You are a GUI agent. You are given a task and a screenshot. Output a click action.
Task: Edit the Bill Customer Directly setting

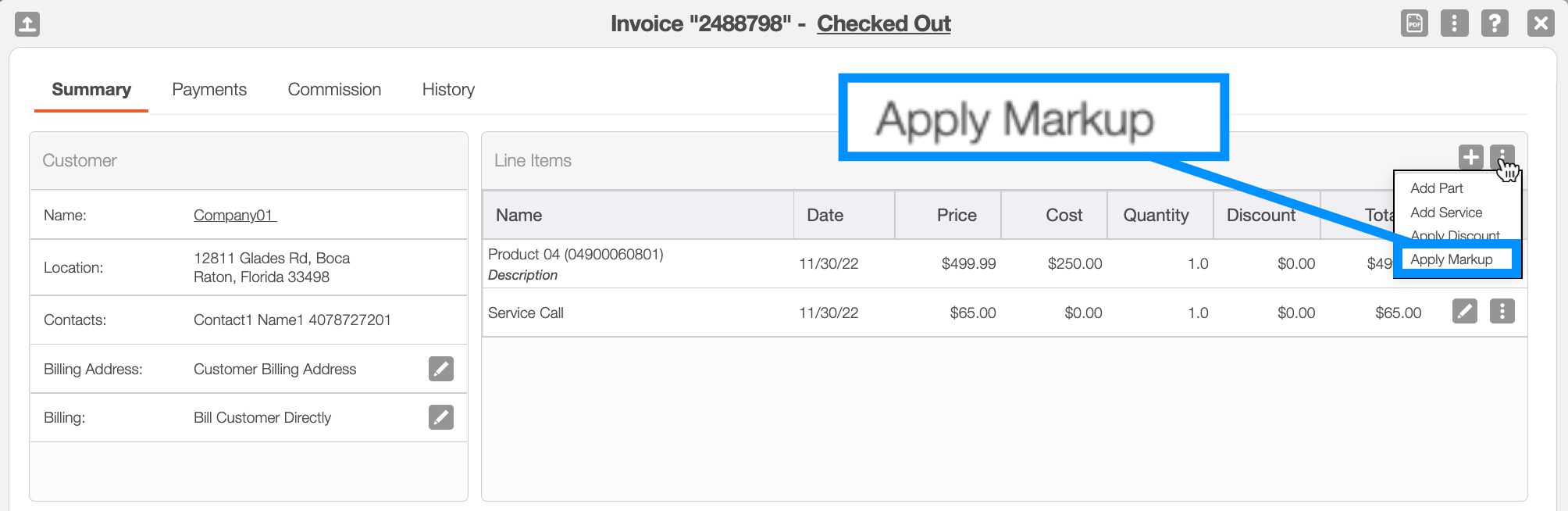[x=440, y=417]
